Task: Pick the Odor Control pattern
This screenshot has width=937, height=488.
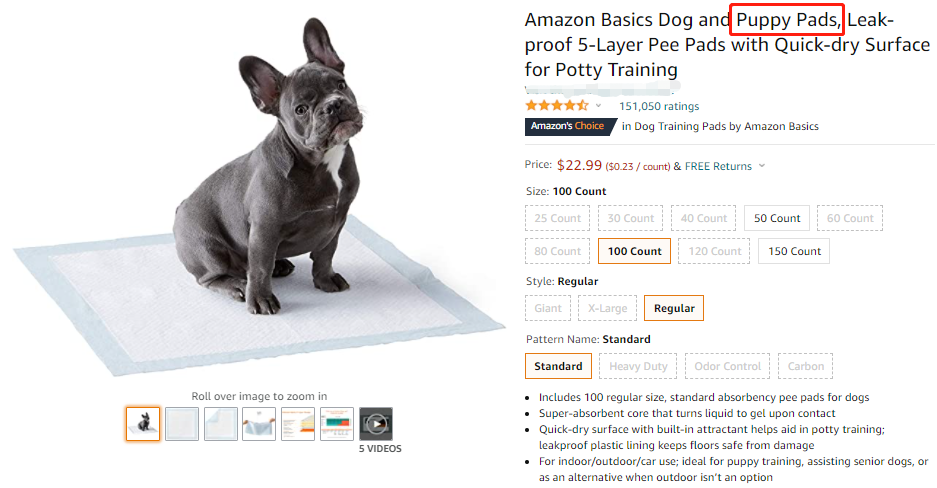Action: (x=727, y=366)
